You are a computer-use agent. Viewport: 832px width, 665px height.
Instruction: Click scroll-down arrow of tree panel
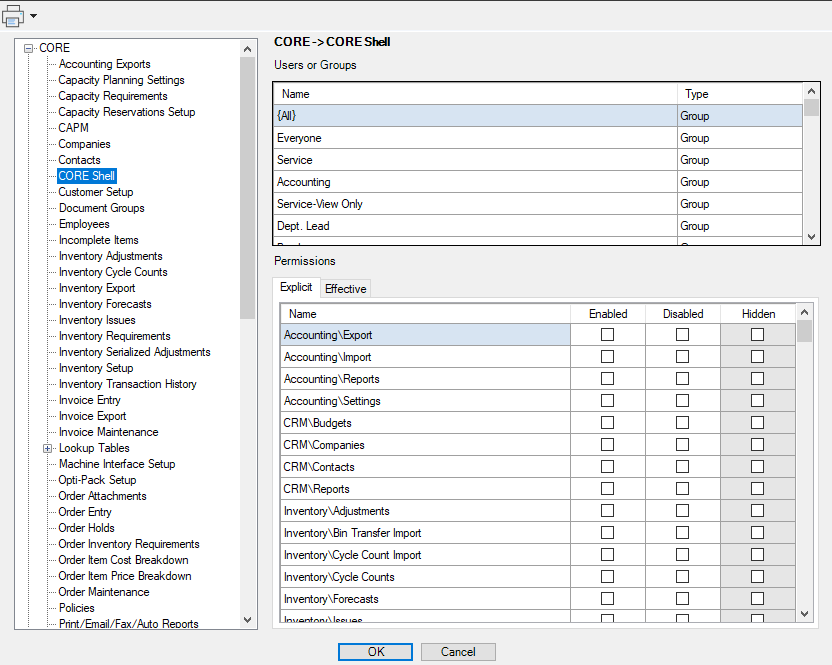click(x=247, y=619)
